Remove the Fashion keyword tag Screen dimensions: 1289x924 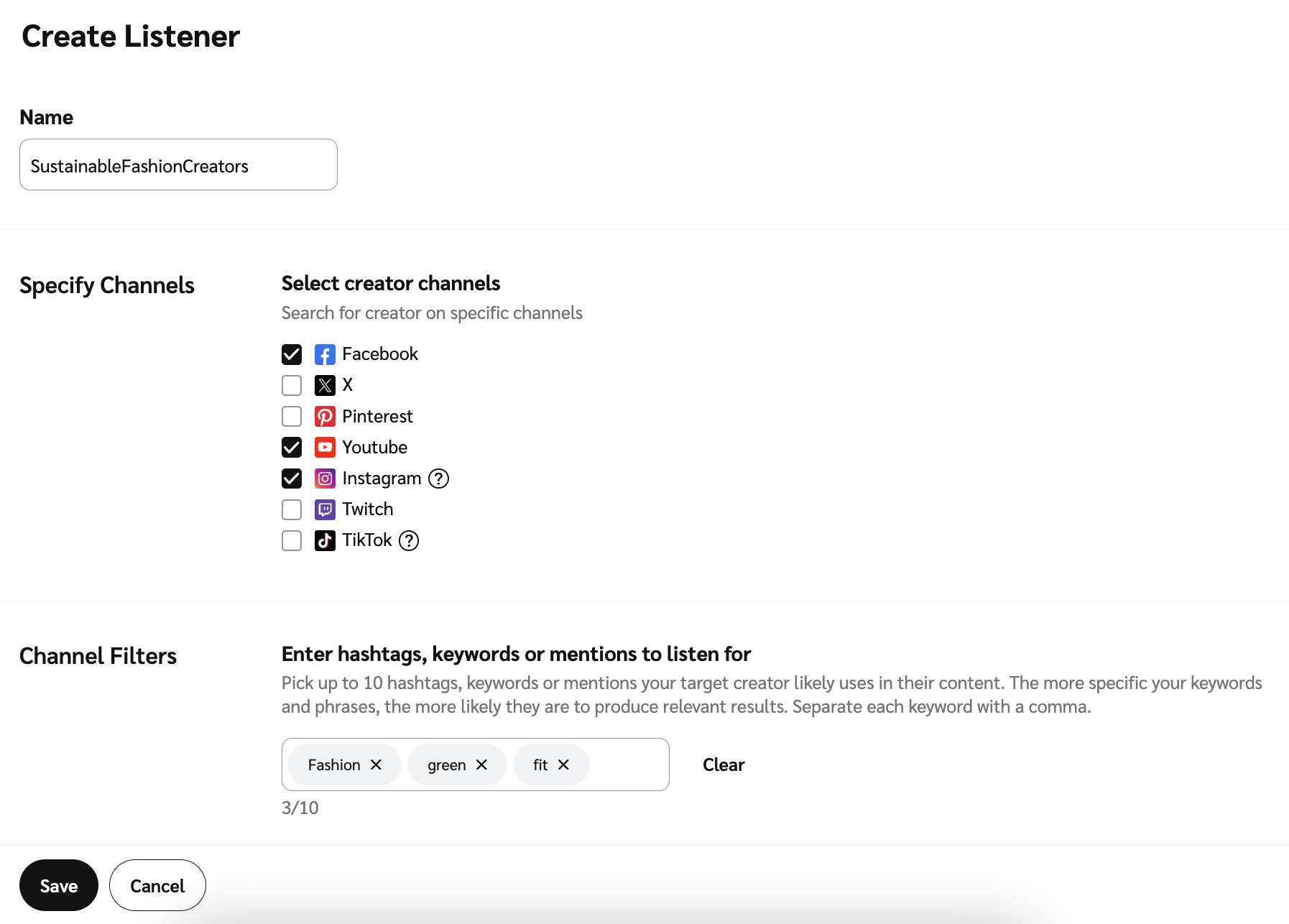point(376,765)
